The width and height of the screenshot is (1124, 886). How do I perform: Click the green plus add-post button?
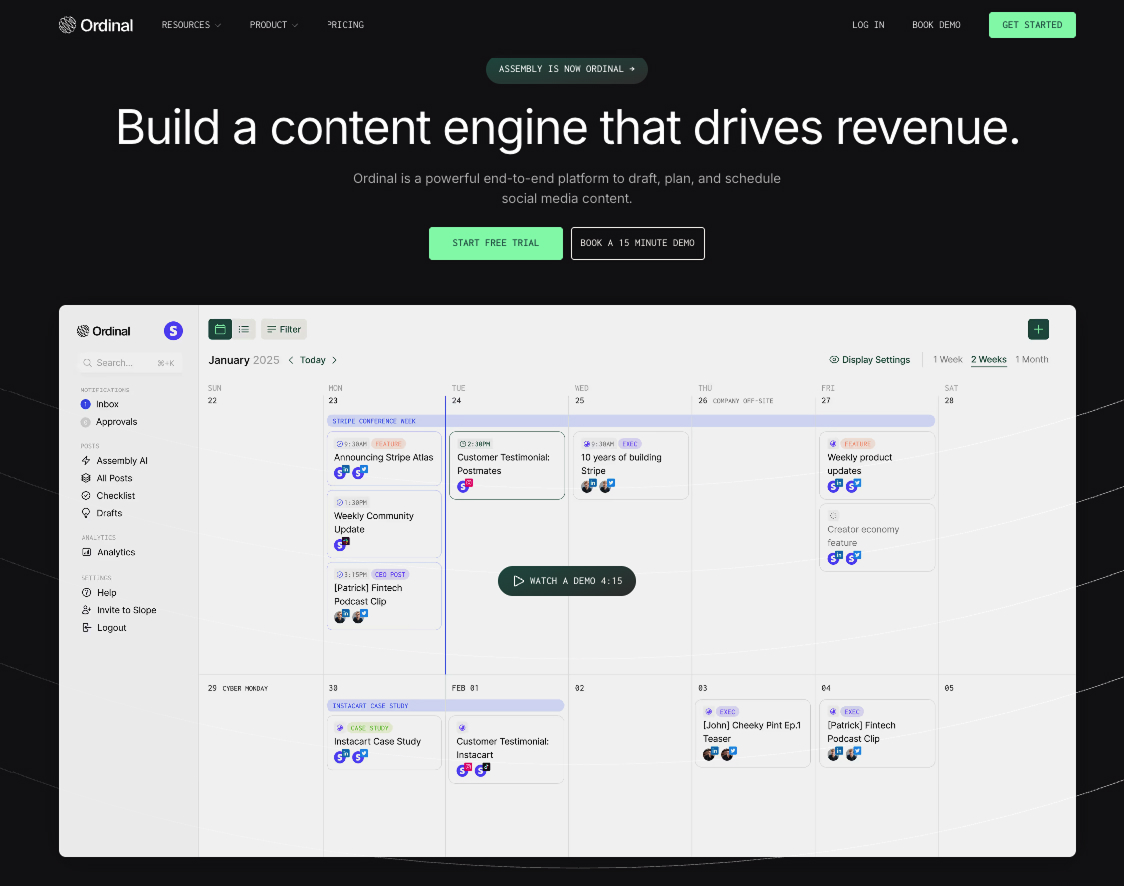[x=1038, y=329]
